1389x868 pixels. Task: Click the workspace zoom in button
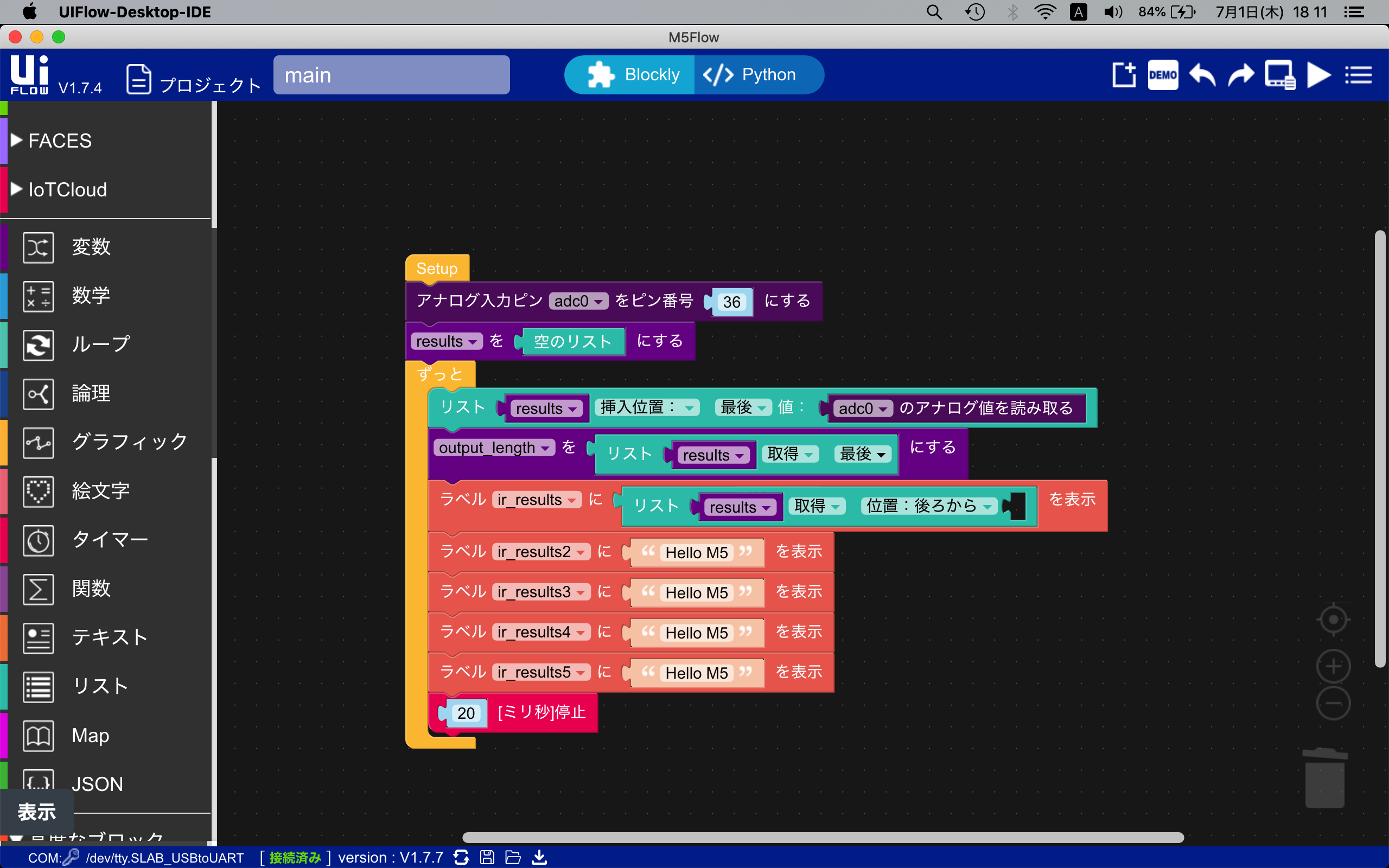point(1333,667)
